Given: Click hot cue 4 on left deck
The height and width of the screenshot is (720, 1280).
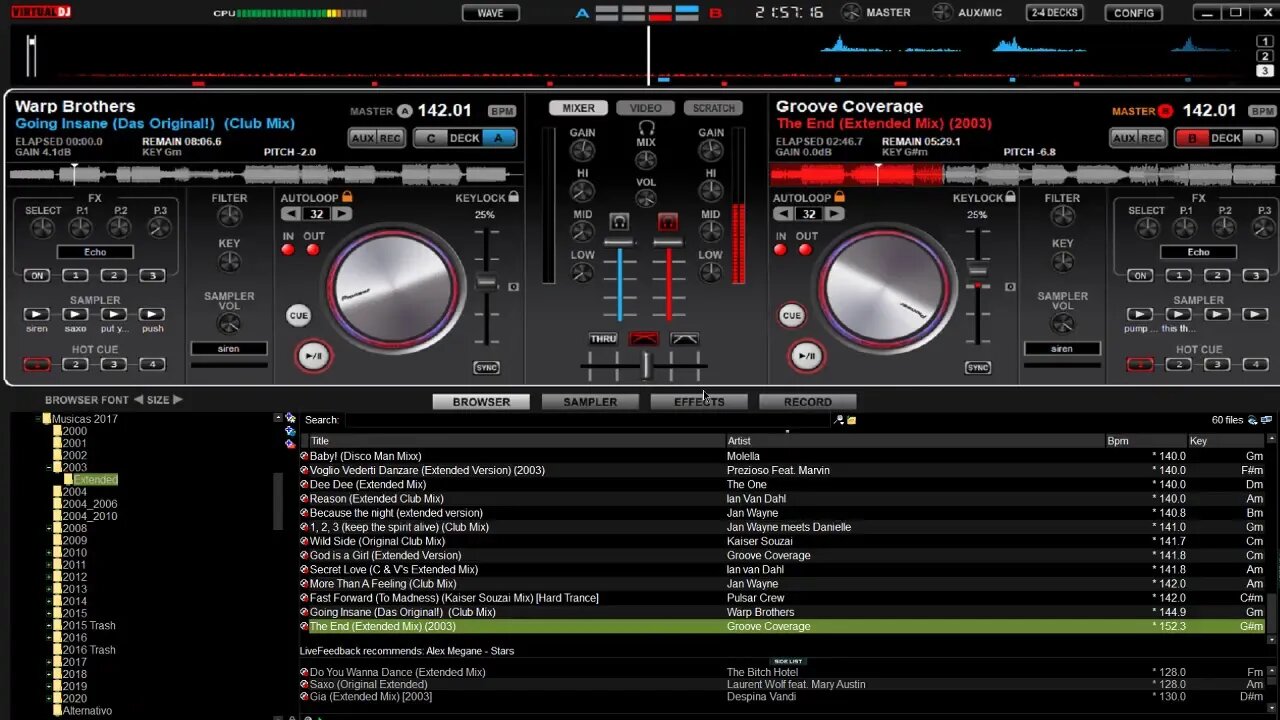Looking at the screenshot, I should point(152,364).
